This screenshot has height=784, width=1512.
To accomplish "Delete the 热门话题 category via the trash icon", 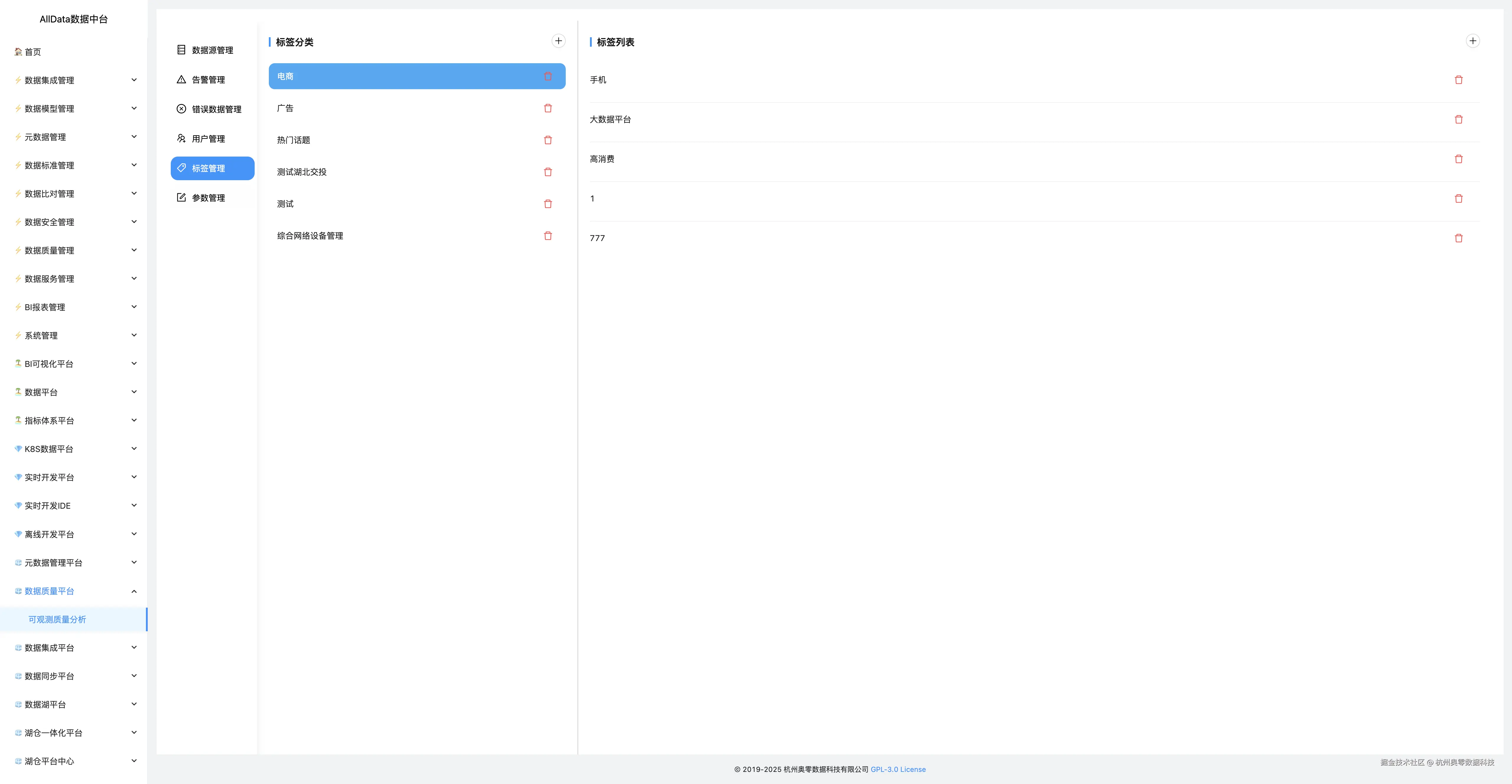I will pos(548,140).
